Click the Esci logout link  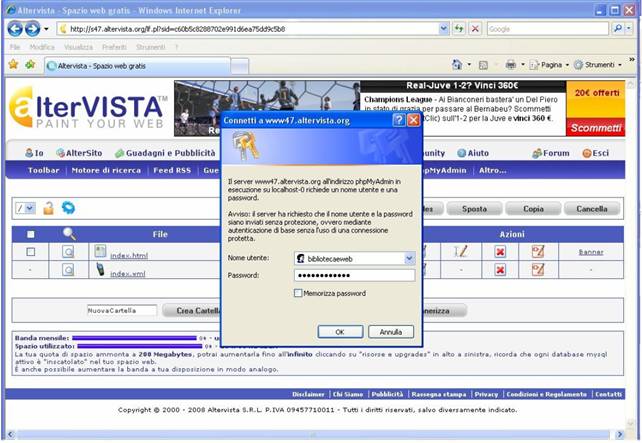coord(596,153)
